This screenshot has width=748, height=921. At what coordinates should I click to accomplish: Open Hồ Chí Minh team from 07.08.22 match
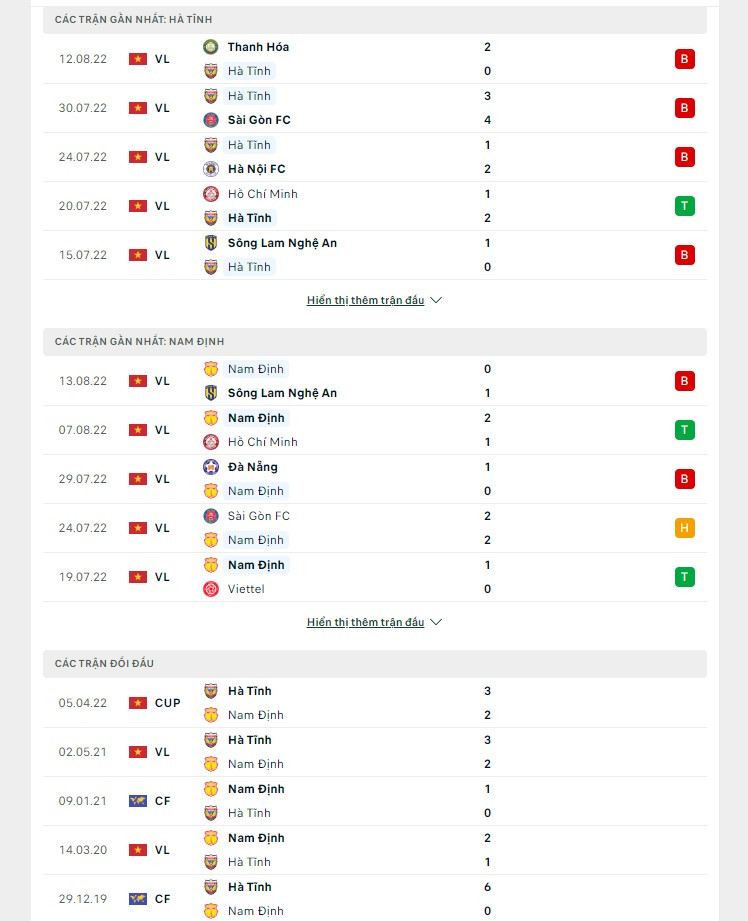pos(263,442)
